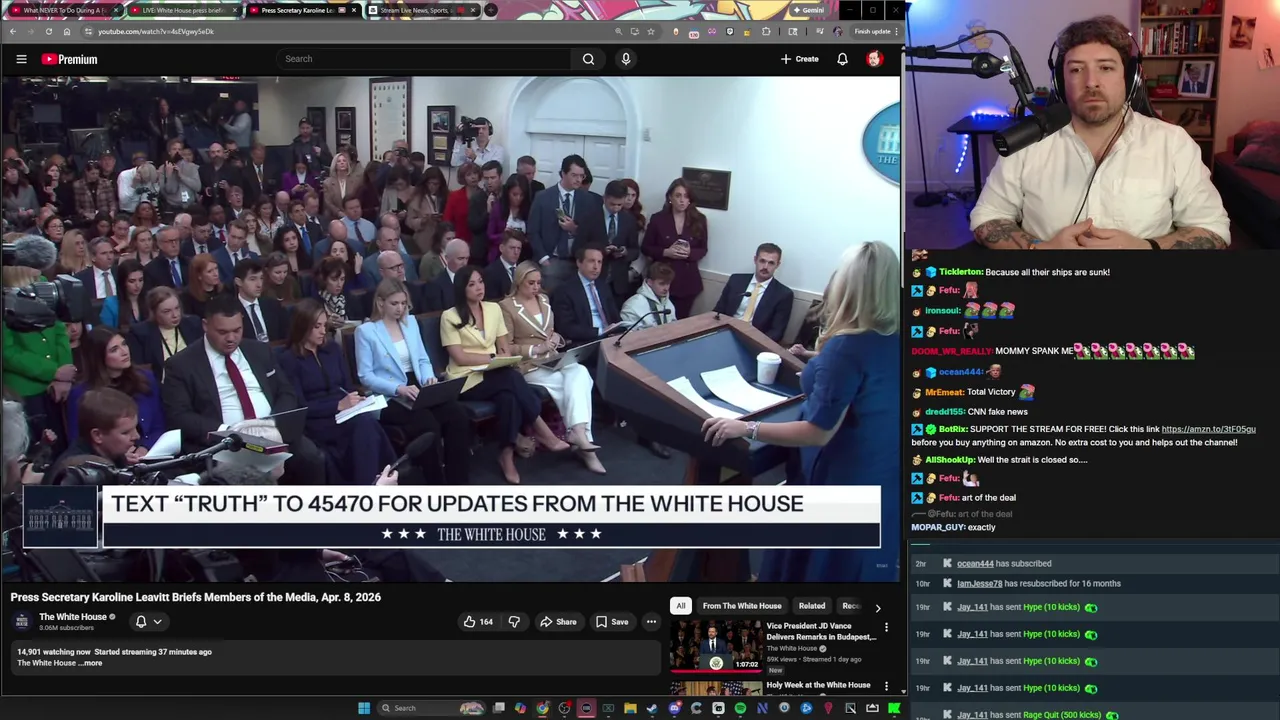Focus the browser address bar URL
The image size is (1280, 720).
pyautogui.click(x=156, y=31)
